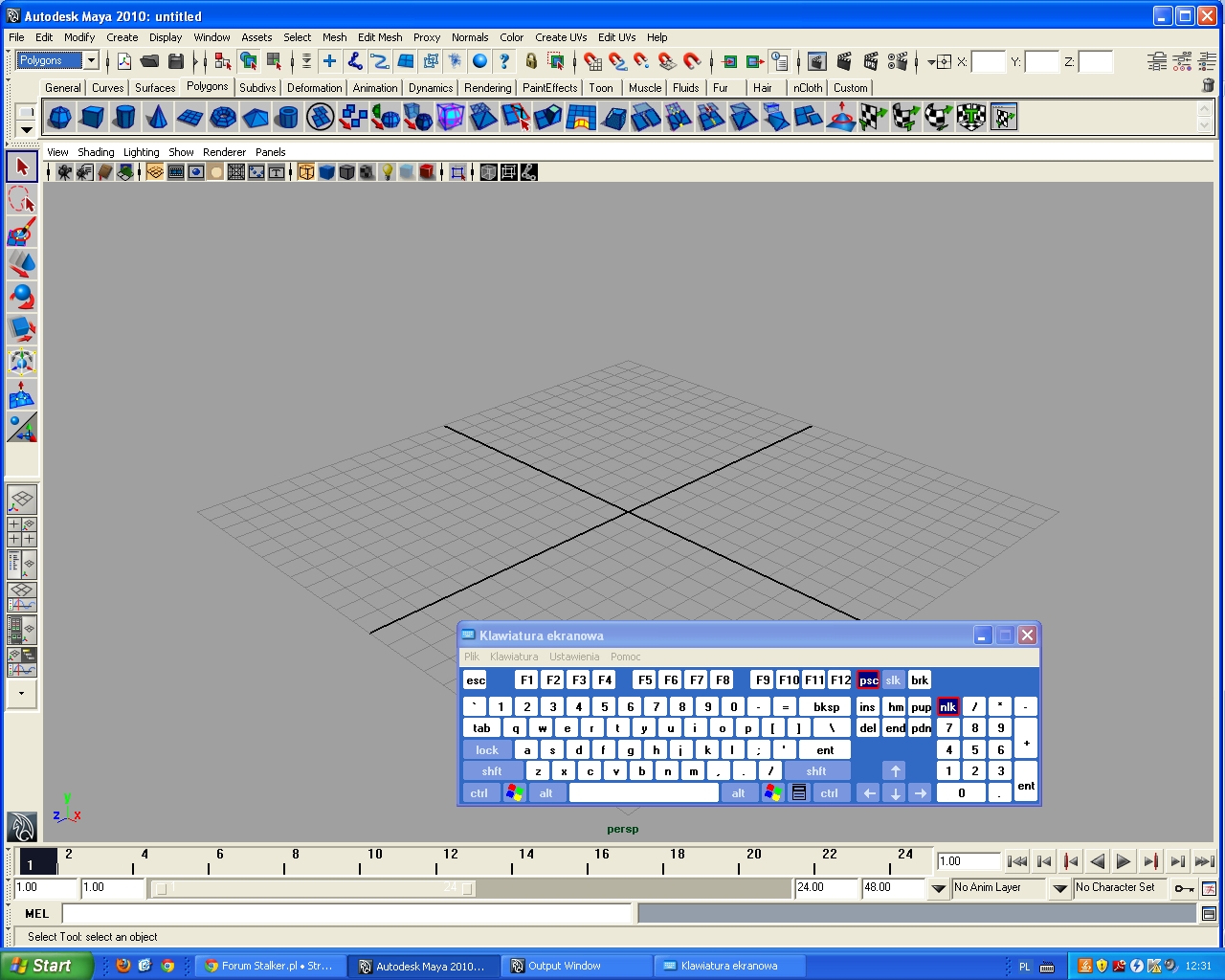Open the Edit Mesh menu
1225x980 pixels.
[379, 37]
